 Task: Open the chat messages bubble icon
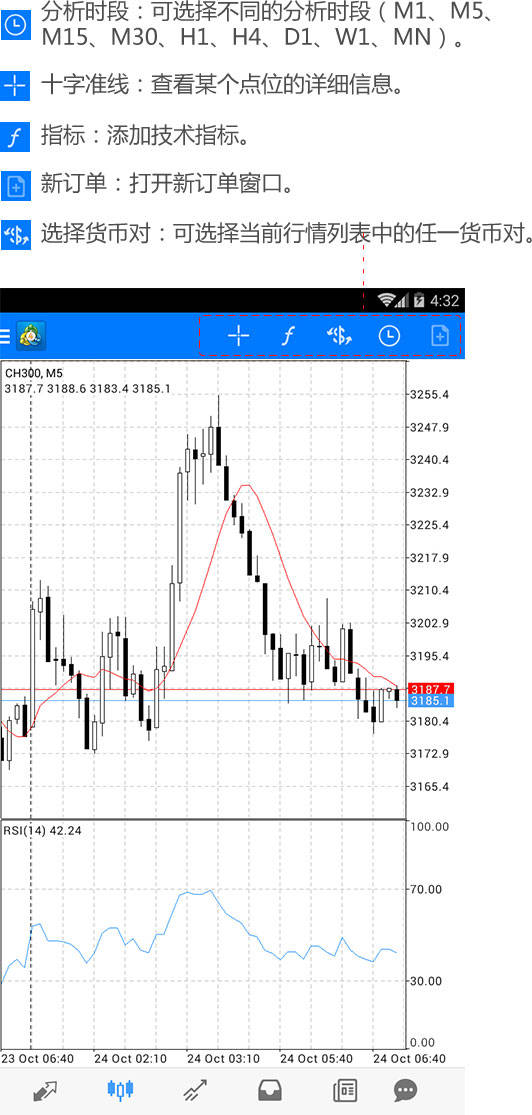pyautogui.click(x=405, y=1090)
